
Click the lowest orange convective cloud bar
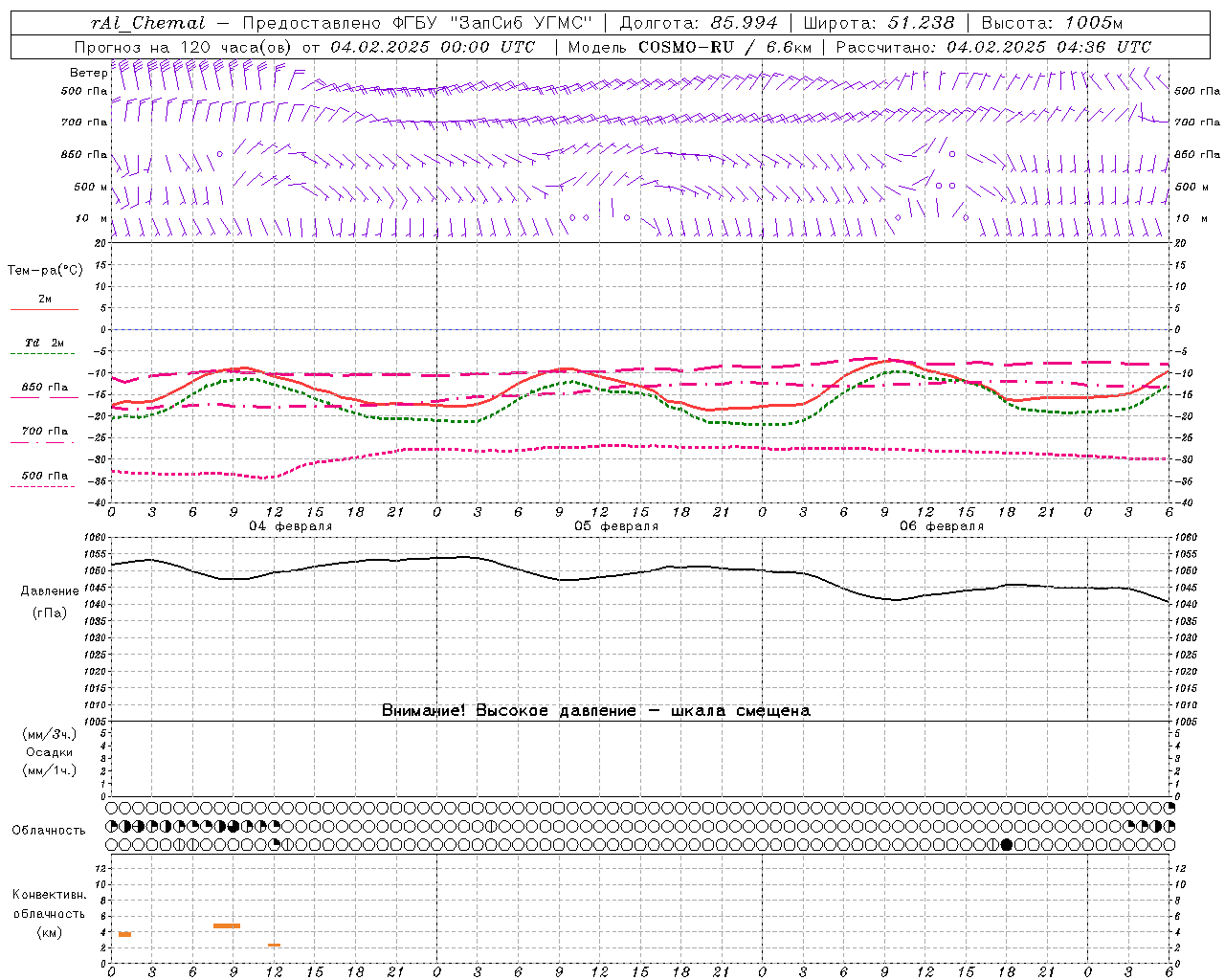tap(274, 946)
